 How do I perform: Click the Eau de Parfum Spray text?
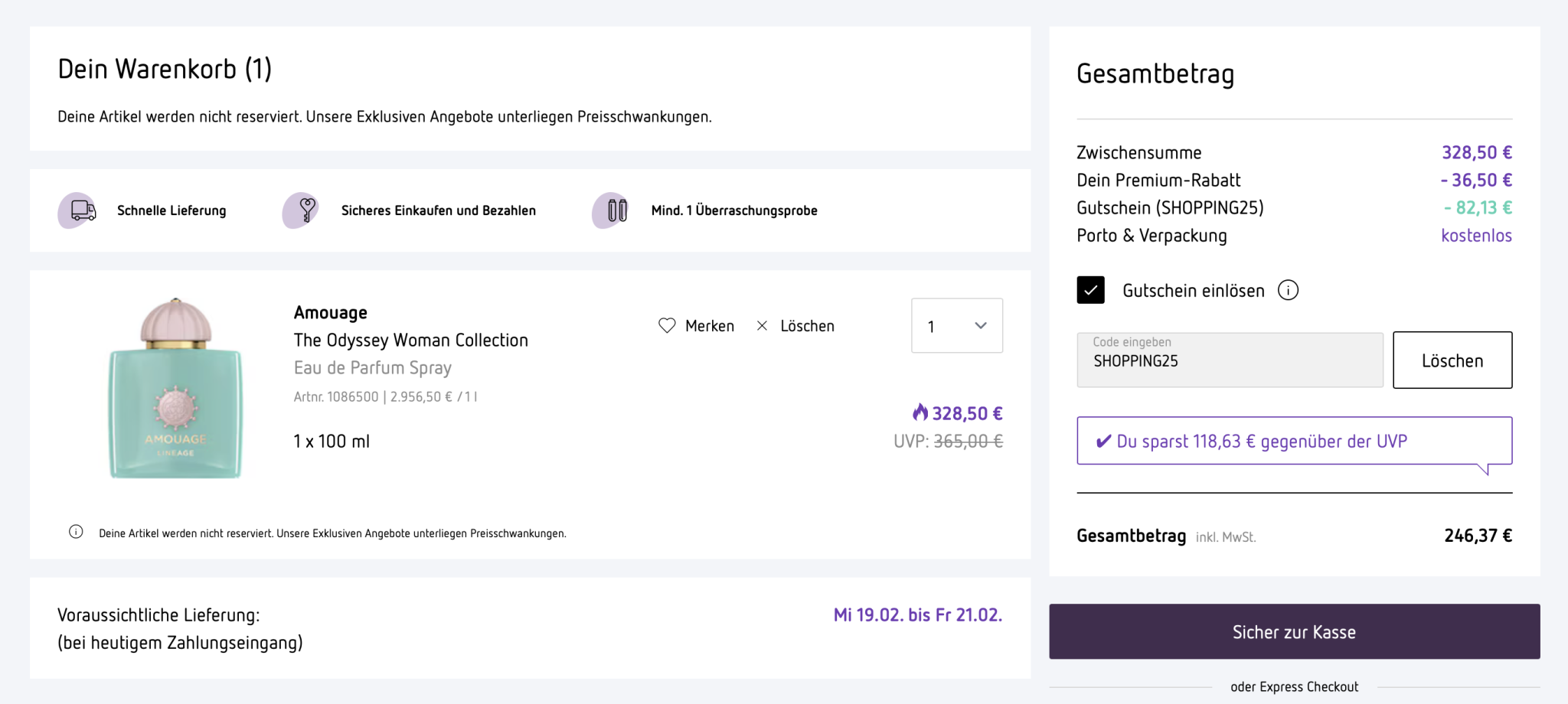tap(373, 368)
